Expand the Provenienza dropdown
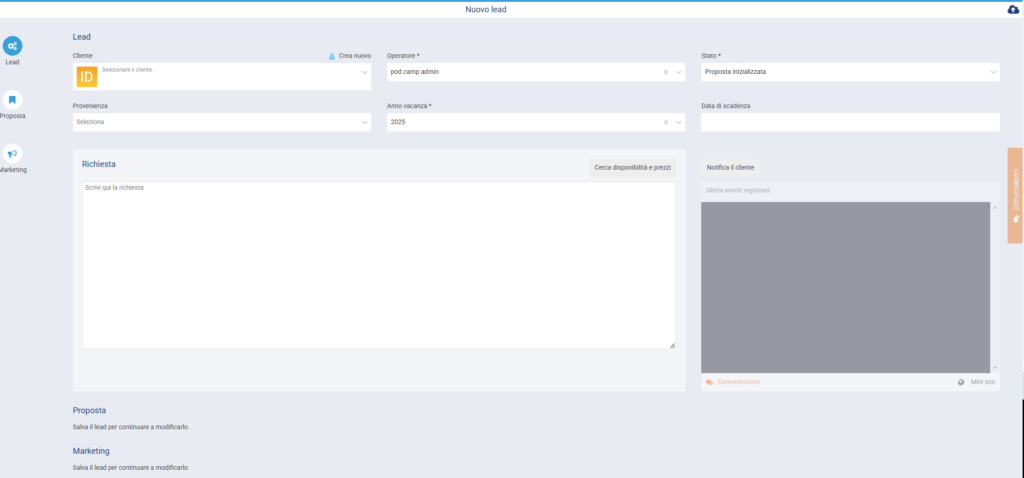 (364, 122)
